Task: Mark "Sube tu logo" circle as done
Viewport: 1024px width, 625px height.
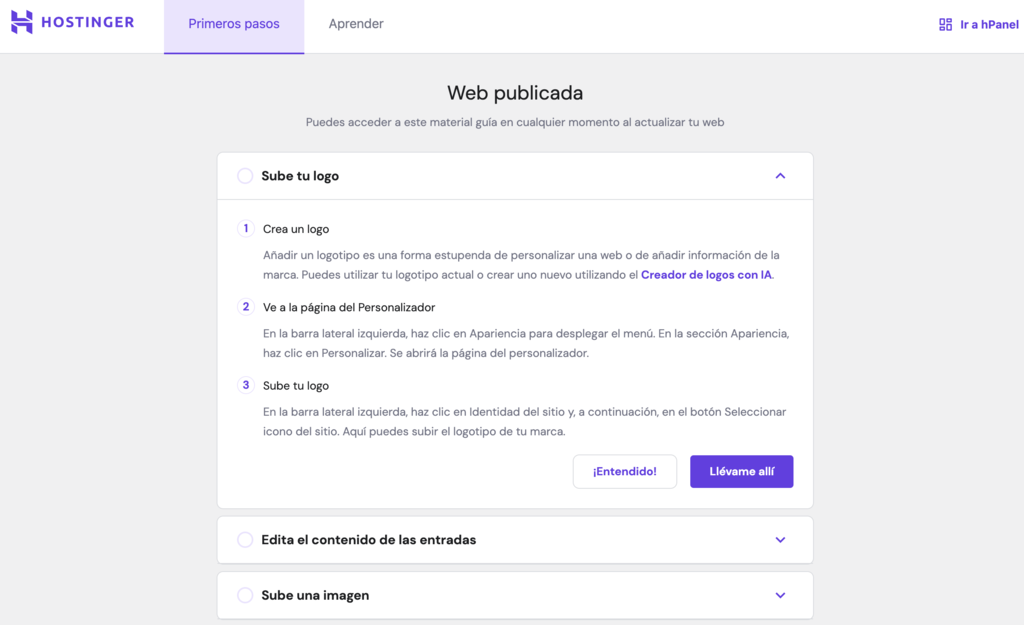Action: 245,176
